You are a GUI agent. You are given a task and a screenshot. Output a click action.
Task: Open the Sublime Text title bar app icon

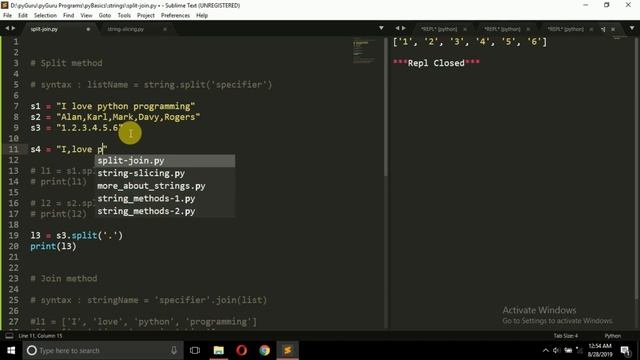4,5
